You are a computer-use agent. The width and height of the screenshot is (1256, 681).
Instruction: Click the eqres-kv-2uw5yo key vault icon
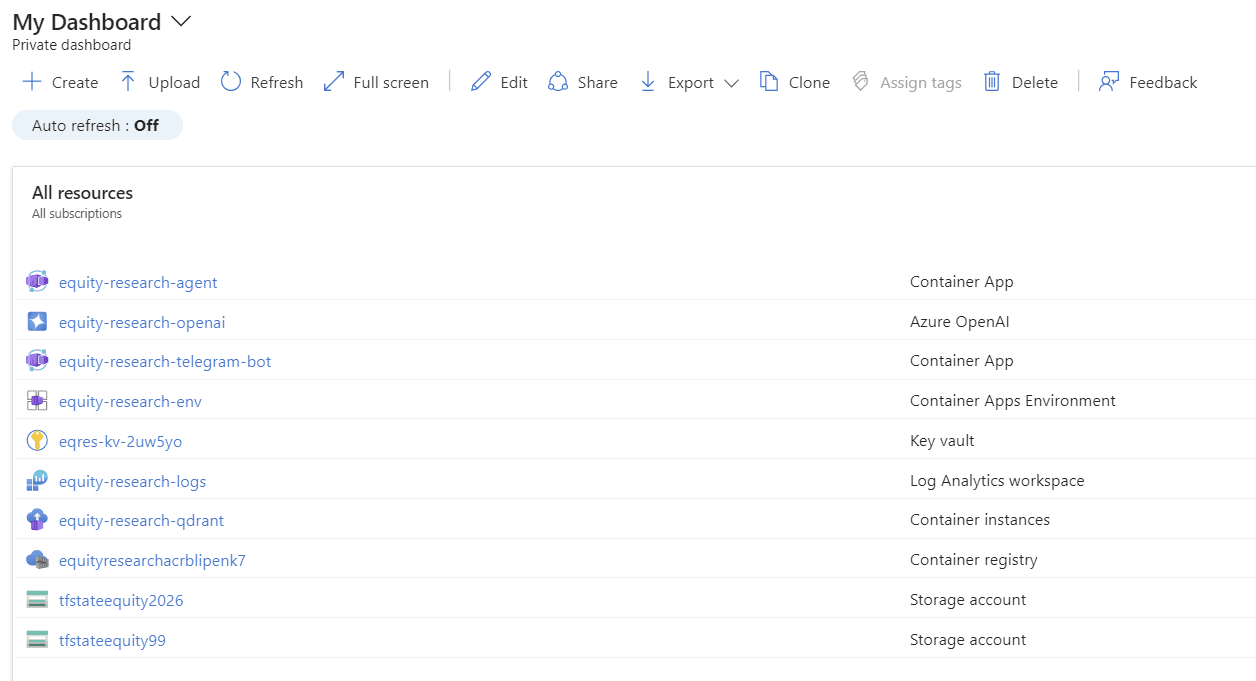point(37,441)
